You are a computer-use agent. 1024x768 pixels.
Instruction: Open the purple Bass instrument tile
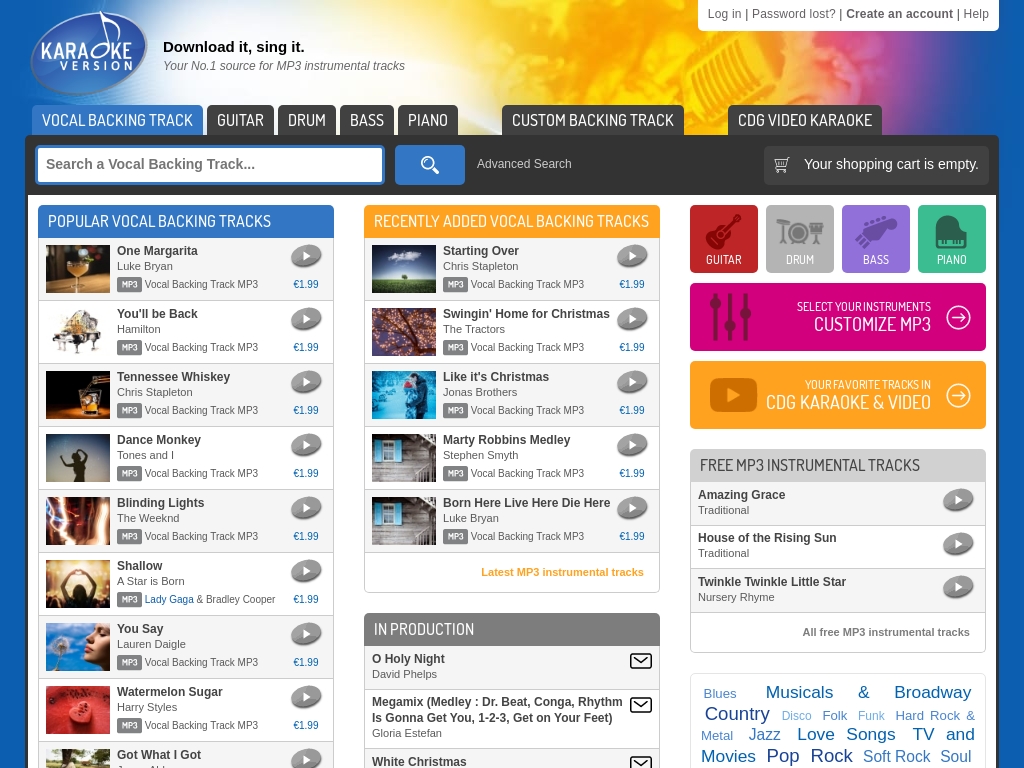876,239
